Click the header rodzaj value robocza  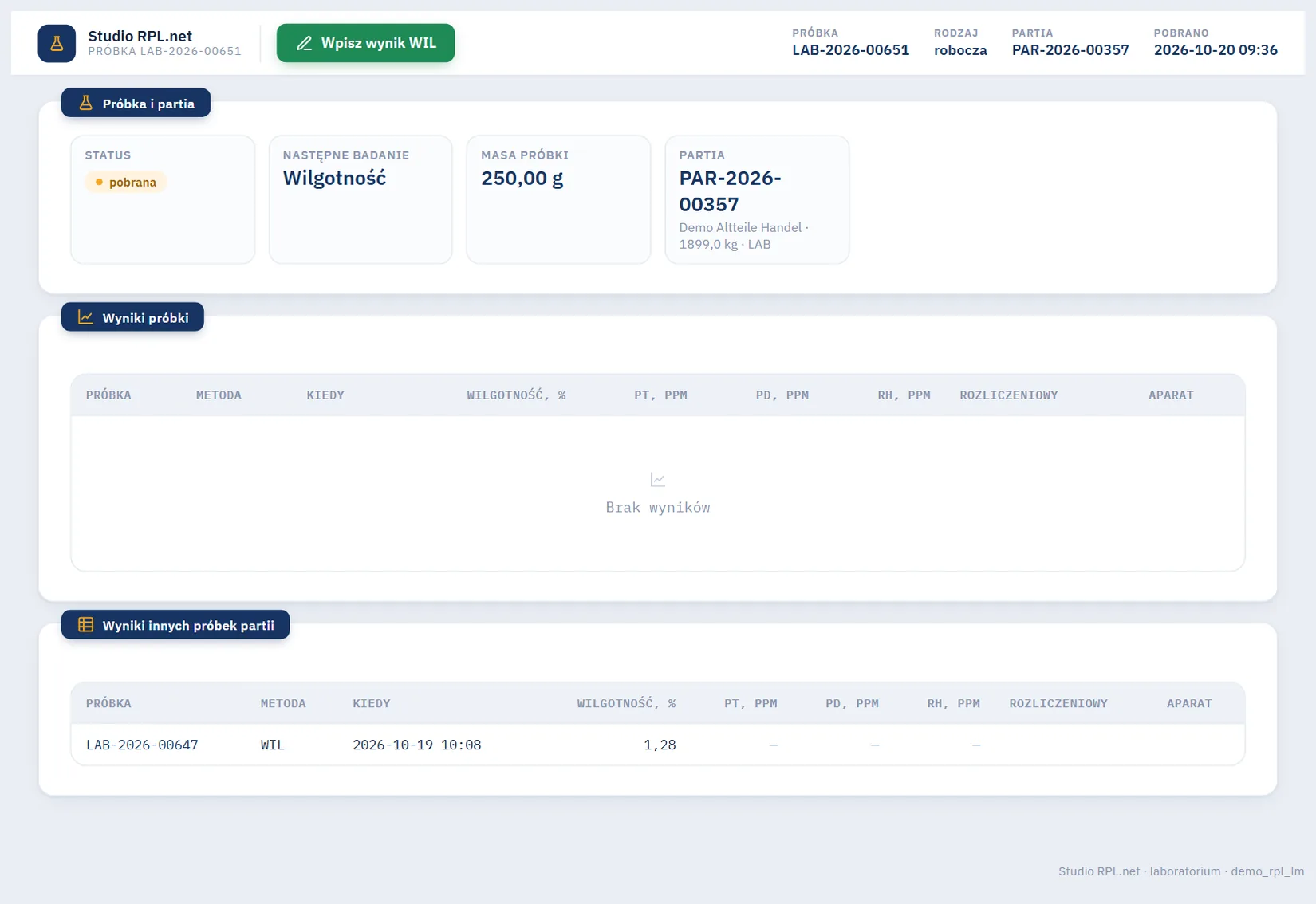pyautogui.click(x=960, y=49)
